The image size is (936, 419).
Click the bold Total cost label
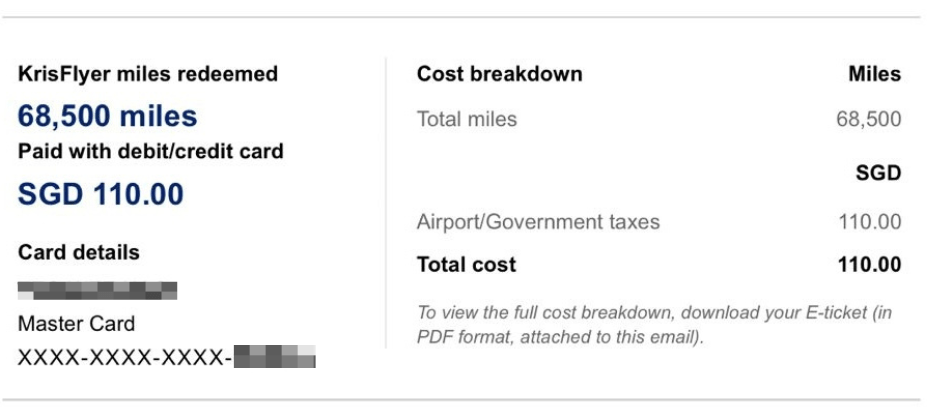tap(466, 265)
